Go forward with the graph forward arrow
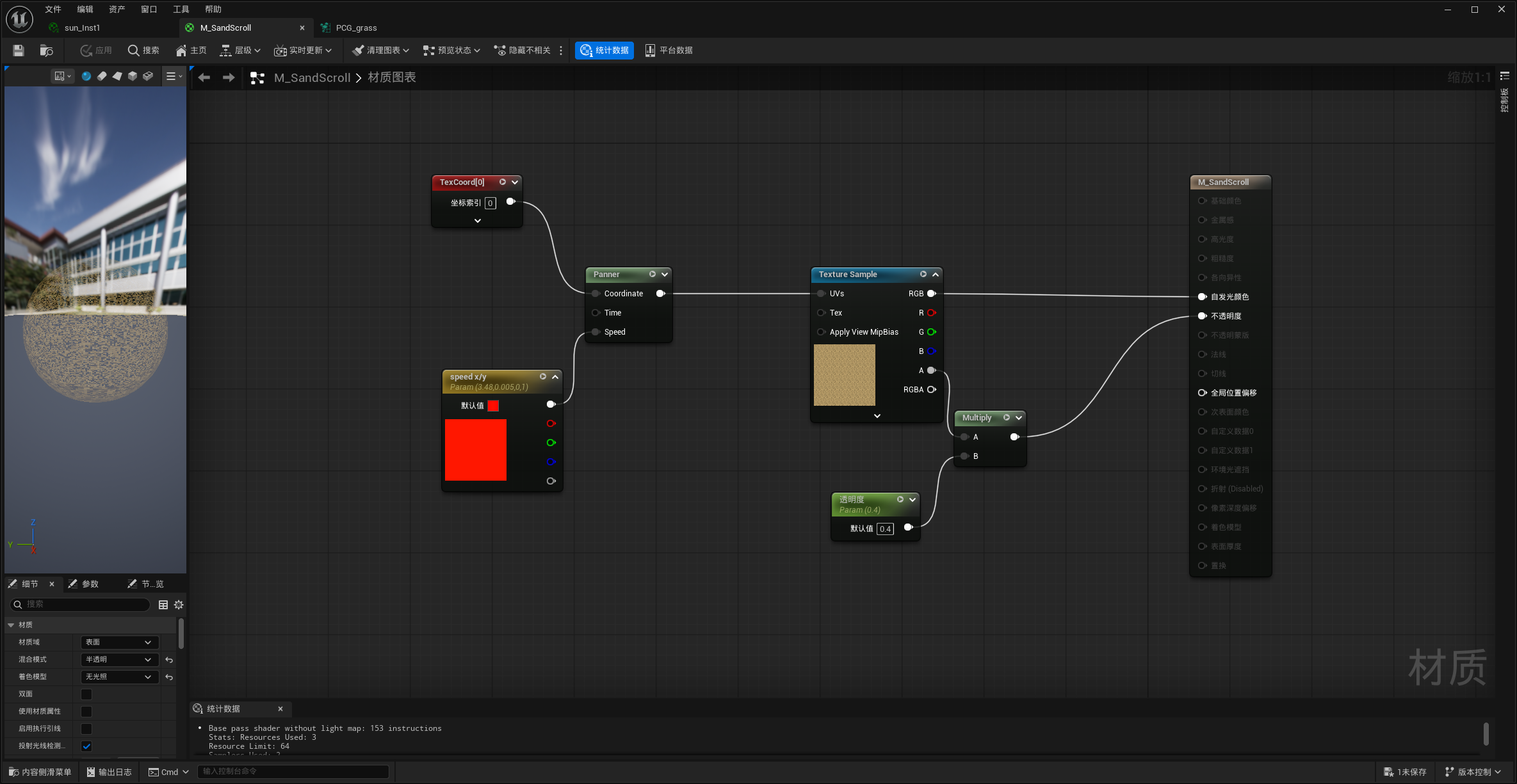 coord(229,77)
